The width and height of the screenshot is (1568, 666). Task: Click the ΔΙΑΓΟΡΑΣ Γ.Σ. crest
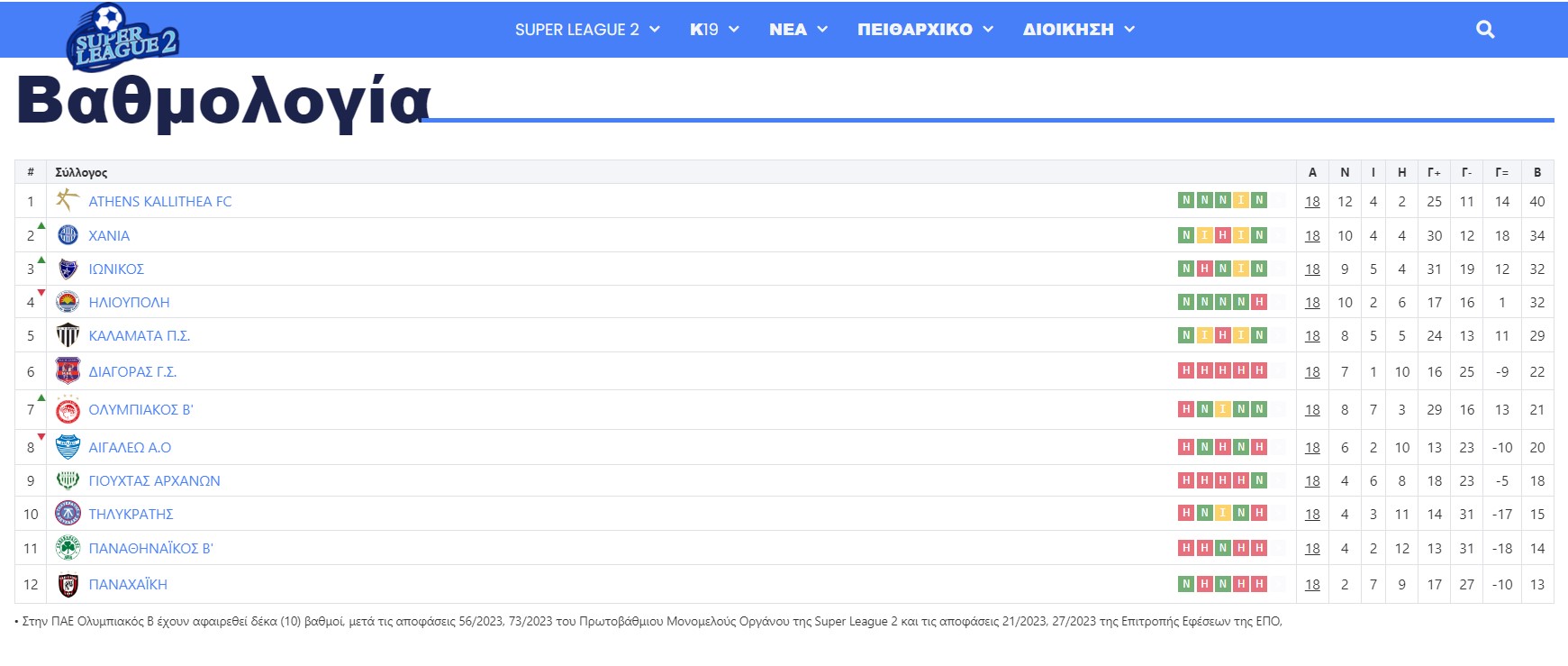coord(68,370)
